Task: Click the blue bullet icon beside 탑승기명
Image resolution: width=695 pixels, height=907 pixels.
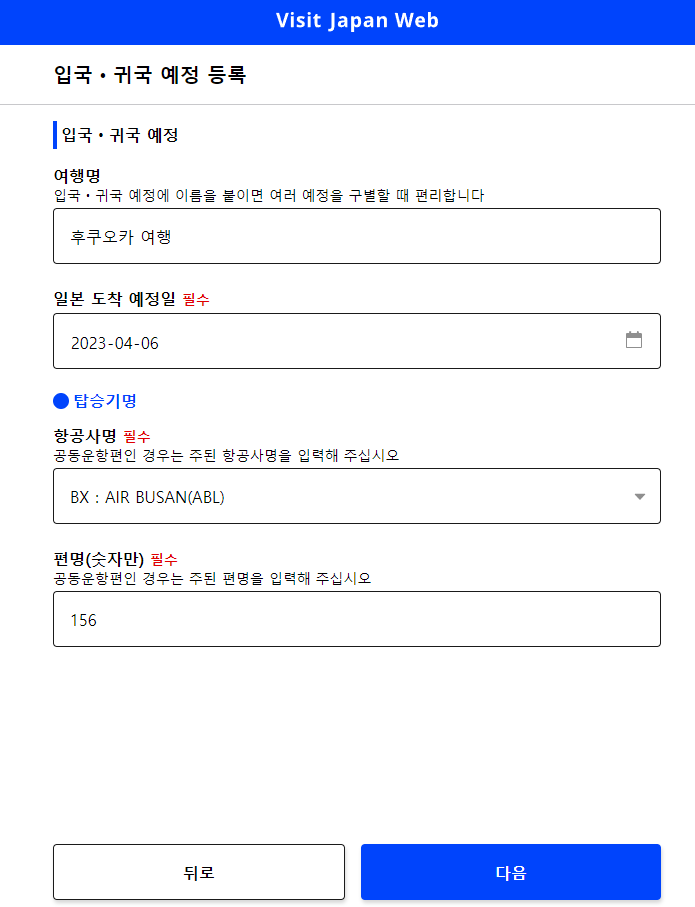Action: (x=61, y=401)
